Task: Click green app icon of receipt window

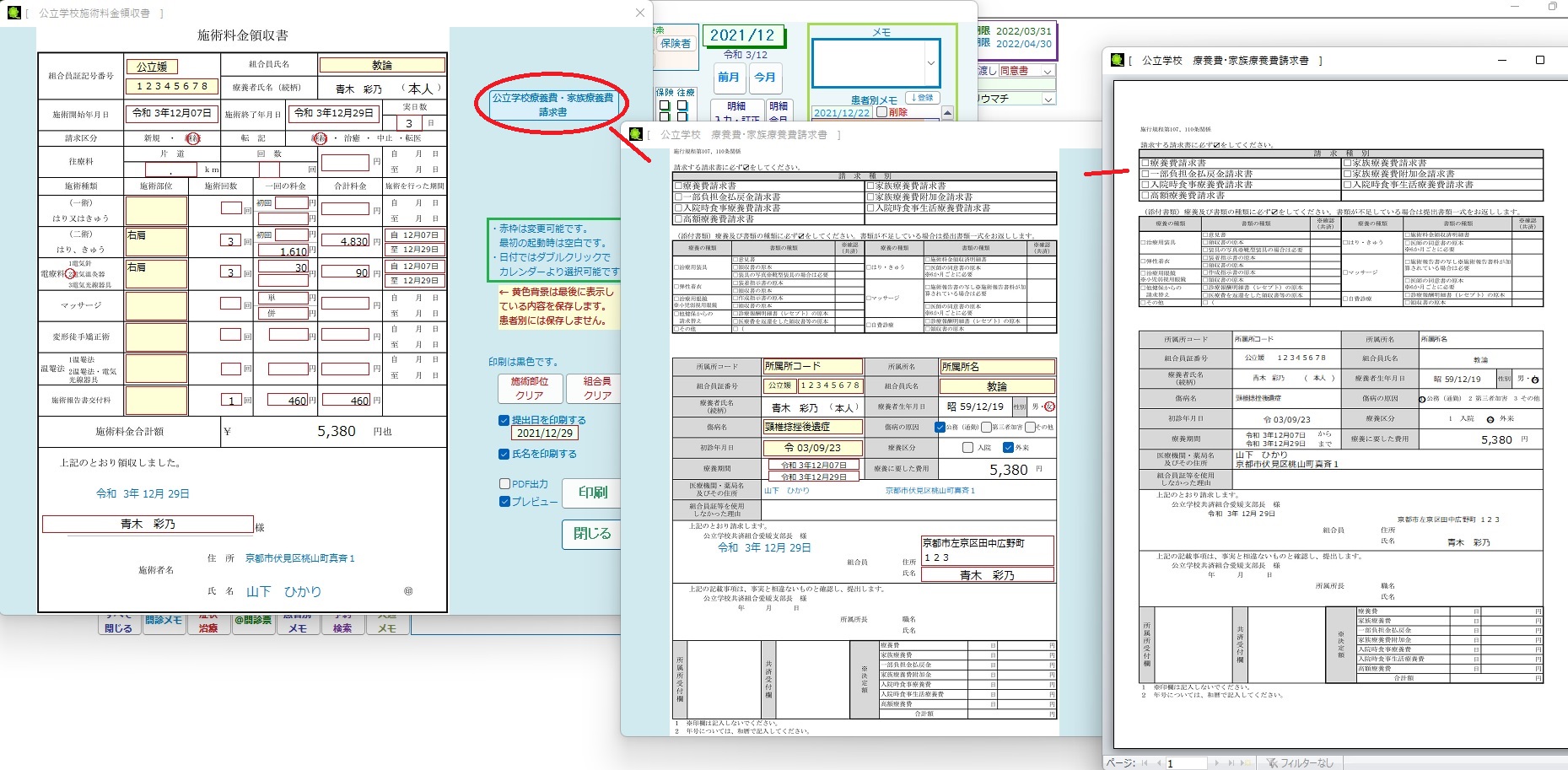Action: pyautogui.click(x=14, y=13)
